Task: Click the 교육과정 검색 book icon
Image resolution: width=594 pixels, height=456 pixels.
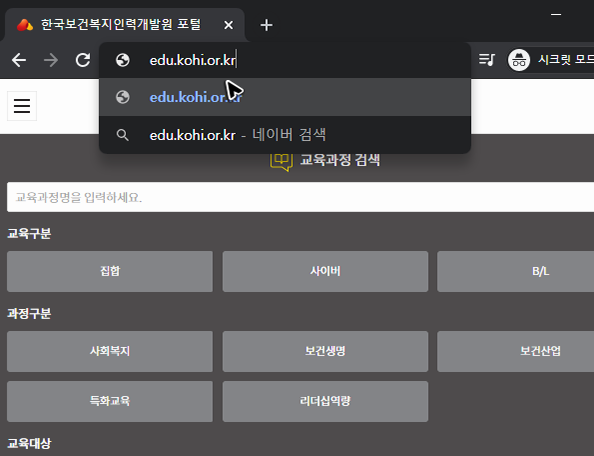Action: coord(281,162)
